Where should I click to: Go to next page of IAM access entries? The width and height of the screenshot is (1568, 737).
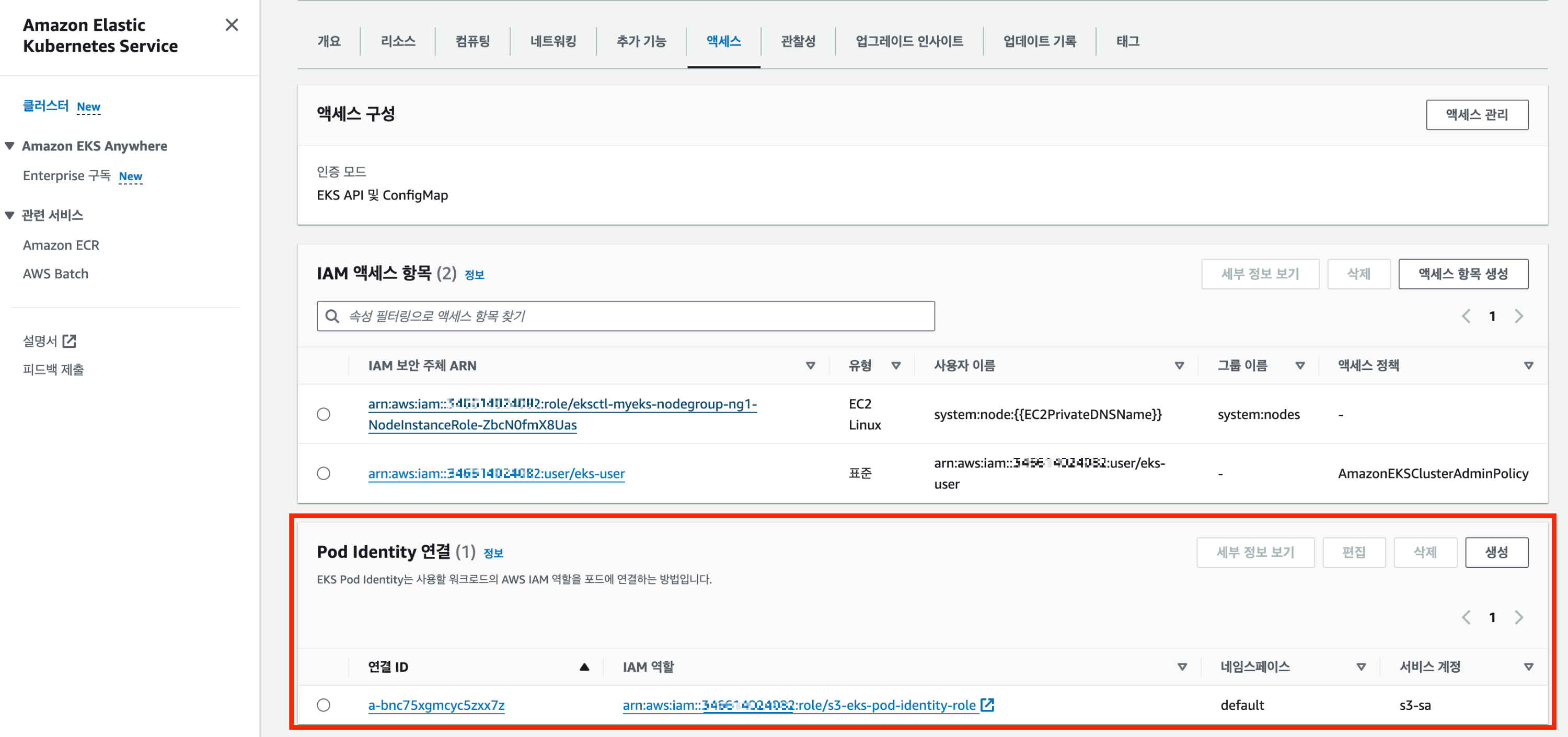(1519, 316)
